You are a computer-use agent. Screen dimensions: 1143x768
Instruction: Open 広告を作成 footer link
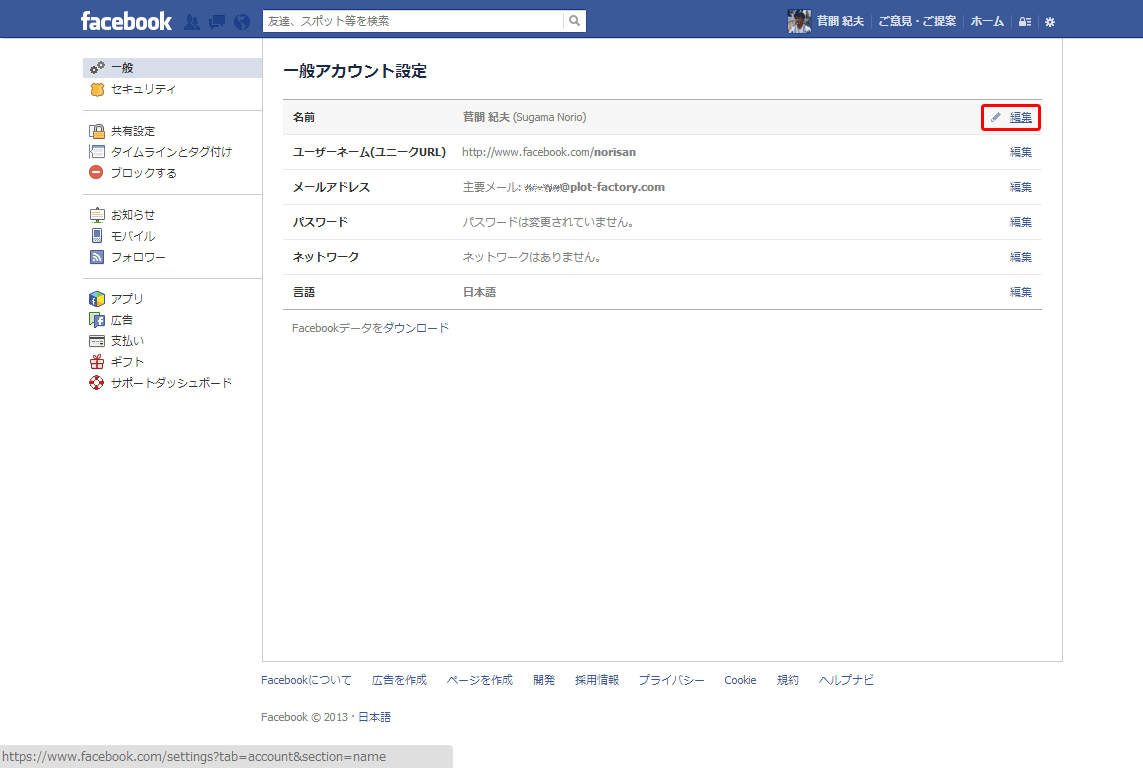(399, 680)
